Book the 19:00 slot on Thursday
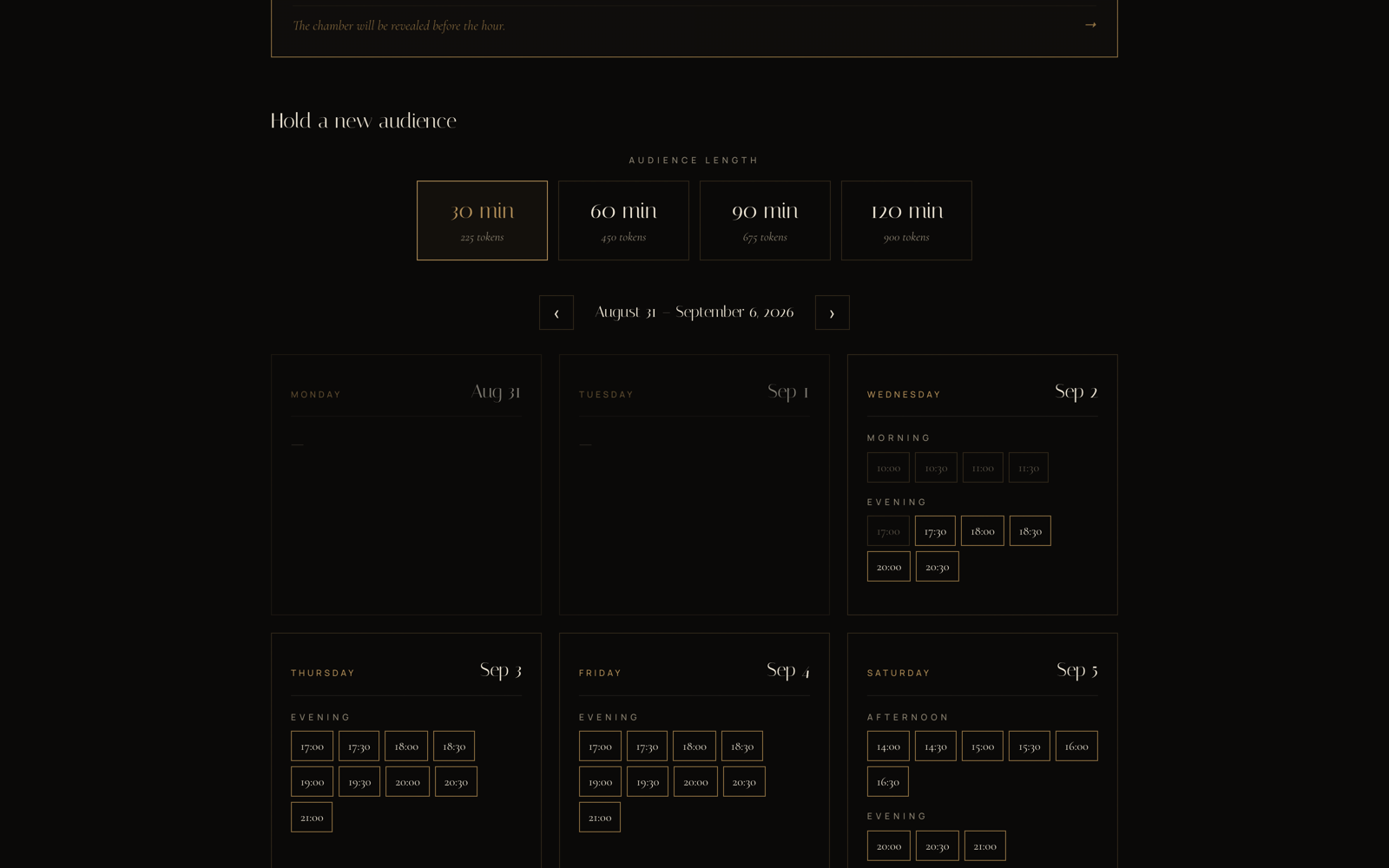The height and width of the screenshot is (868, 1389). 312,782
